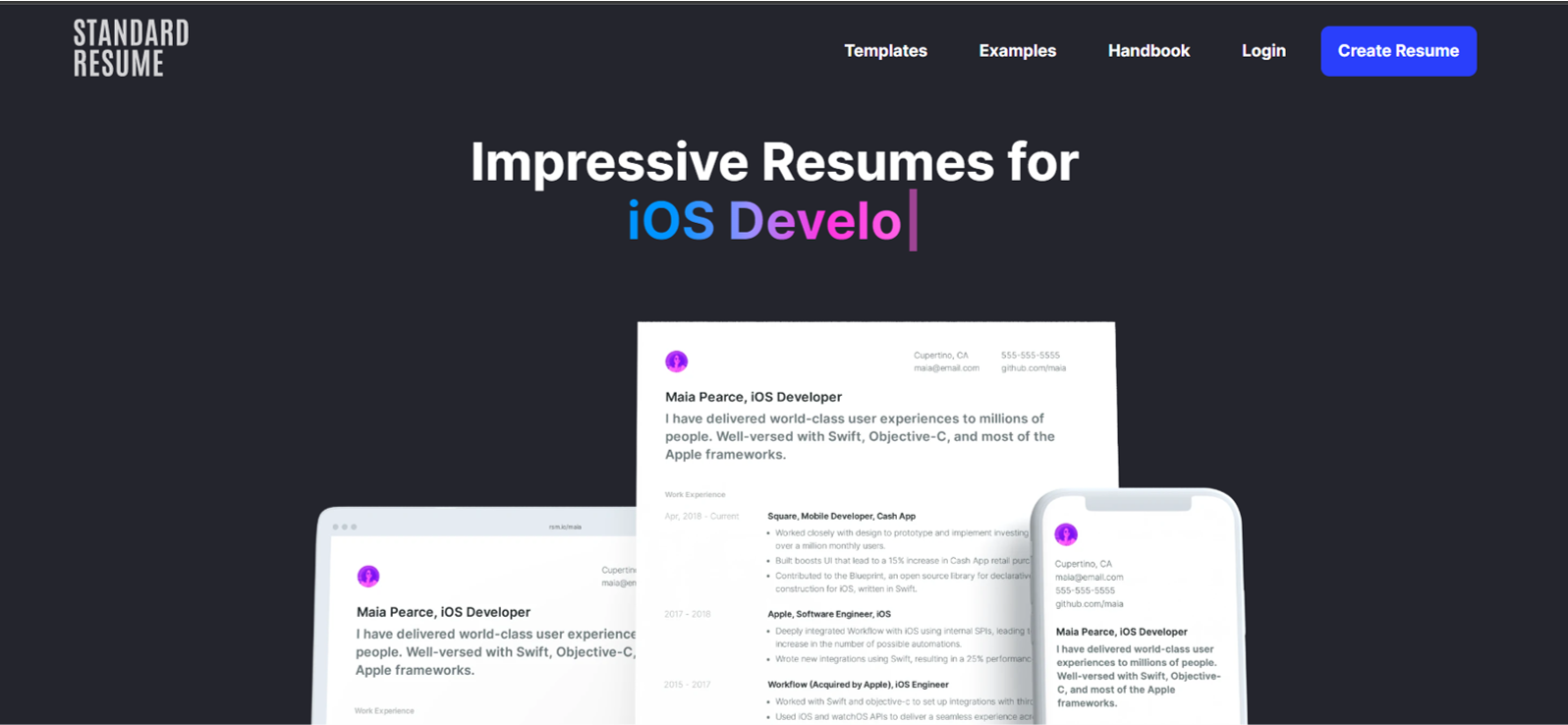Click "Square, Mobile Developer, Cash App" entry
The width and height of the screenshot is (1568, 725).
pyautogui.click(x=841, y=516)
